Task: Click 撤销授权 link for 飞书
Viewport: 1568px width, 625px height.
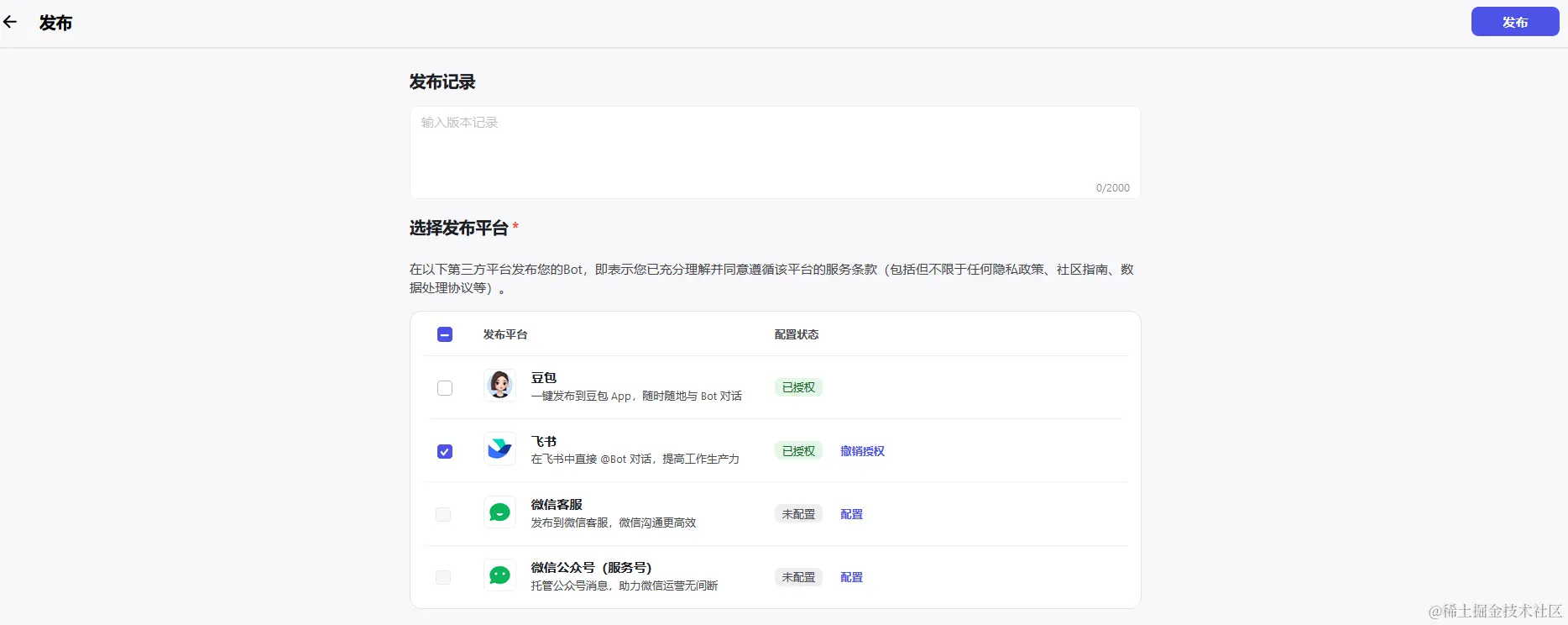Action: click(862, 451)
